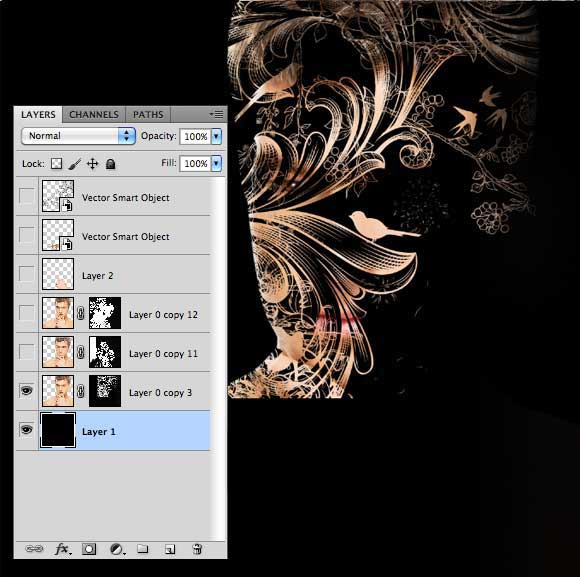Hide Layer 0 copy 3 visibility eye
The height and width of the screenshot is (577, 580).
click(x=27, y=391)
